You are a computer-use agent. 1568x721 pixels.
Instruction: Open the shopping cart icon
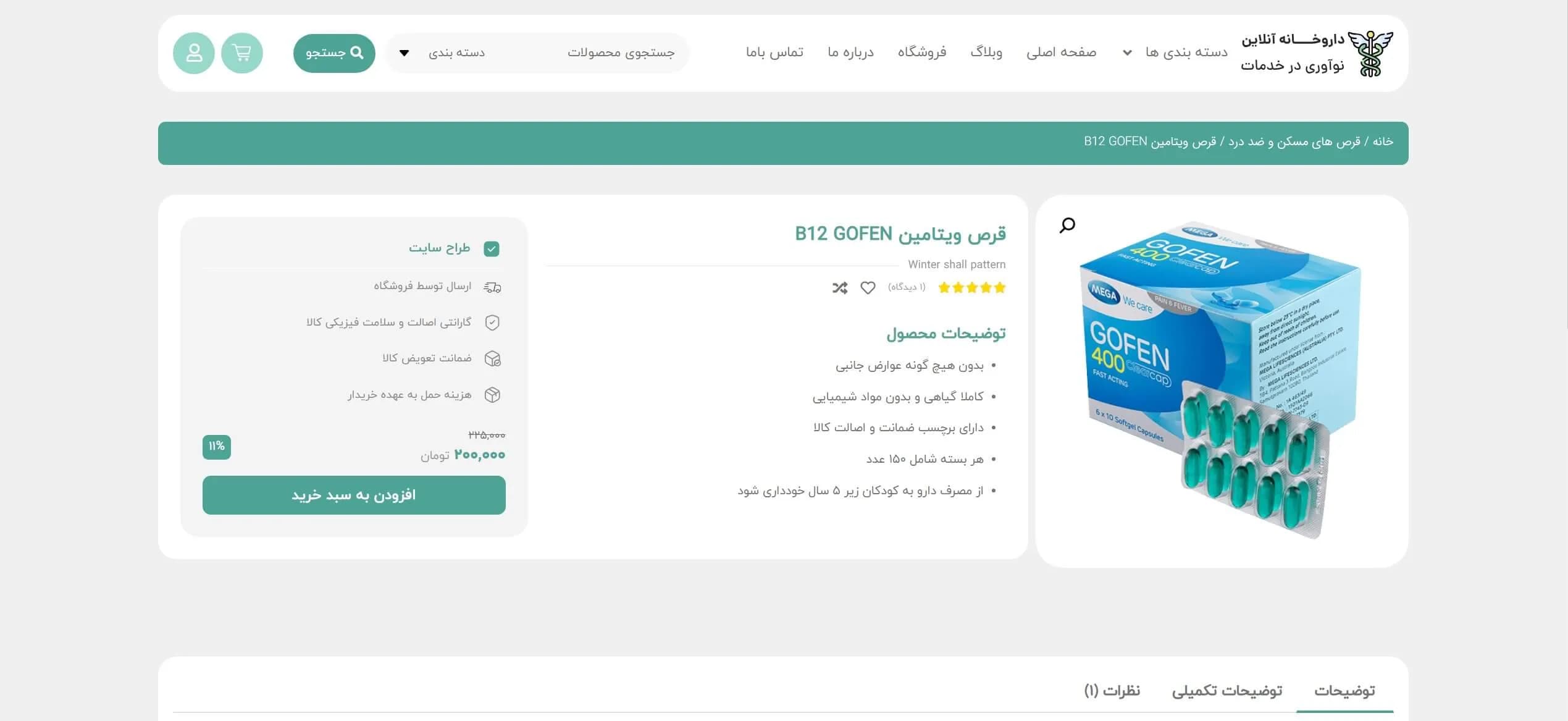coord(241,53)
